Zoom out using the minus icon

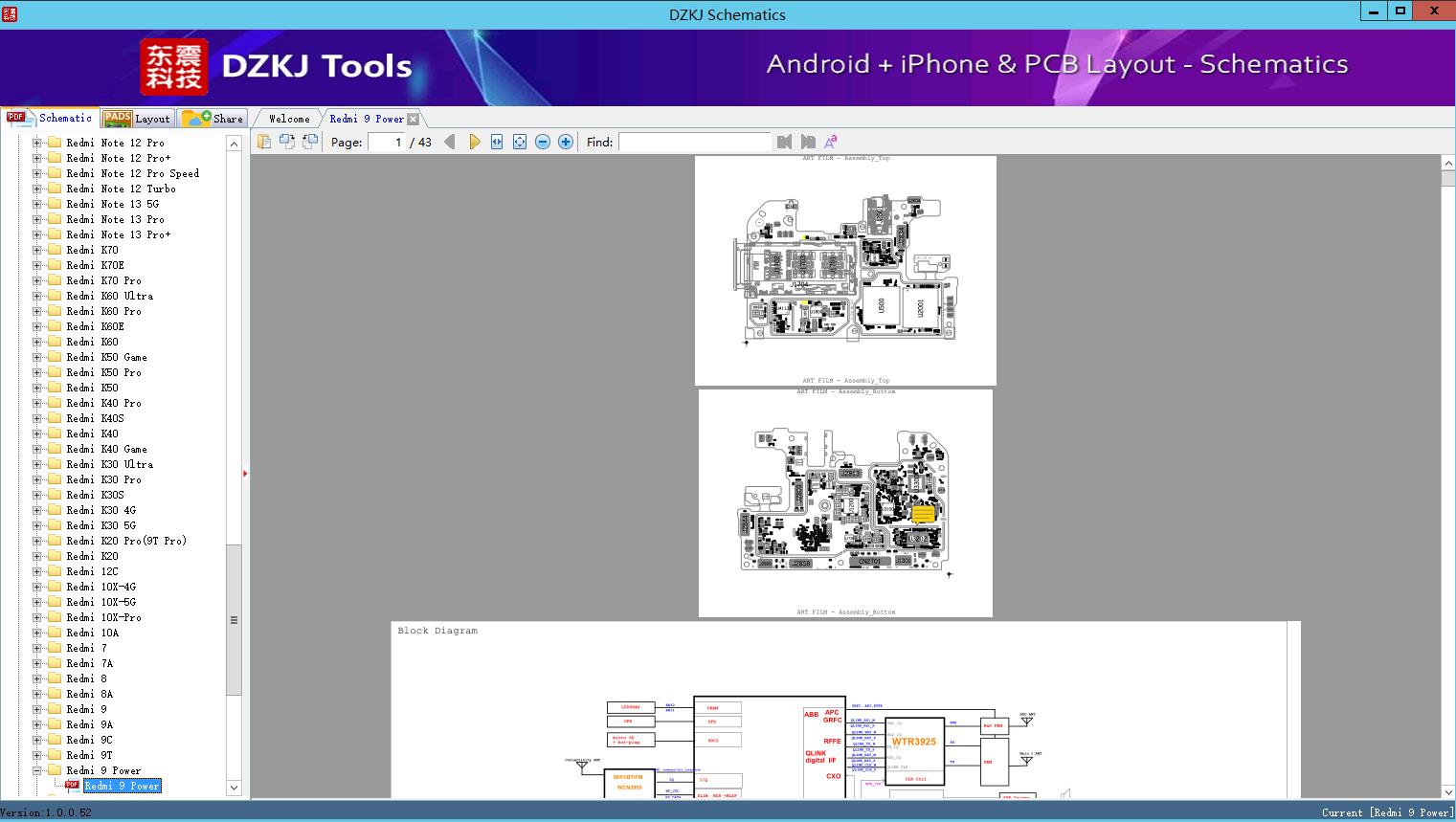(542, 141)
